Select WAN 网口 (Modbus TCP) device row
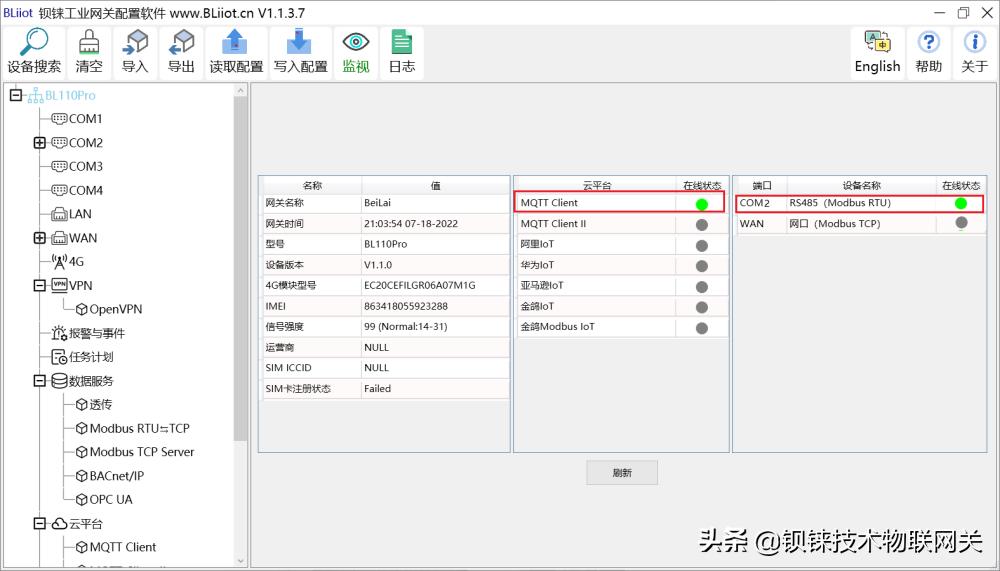The height and width of the screenshot is (571, 1000). point(859,224)
